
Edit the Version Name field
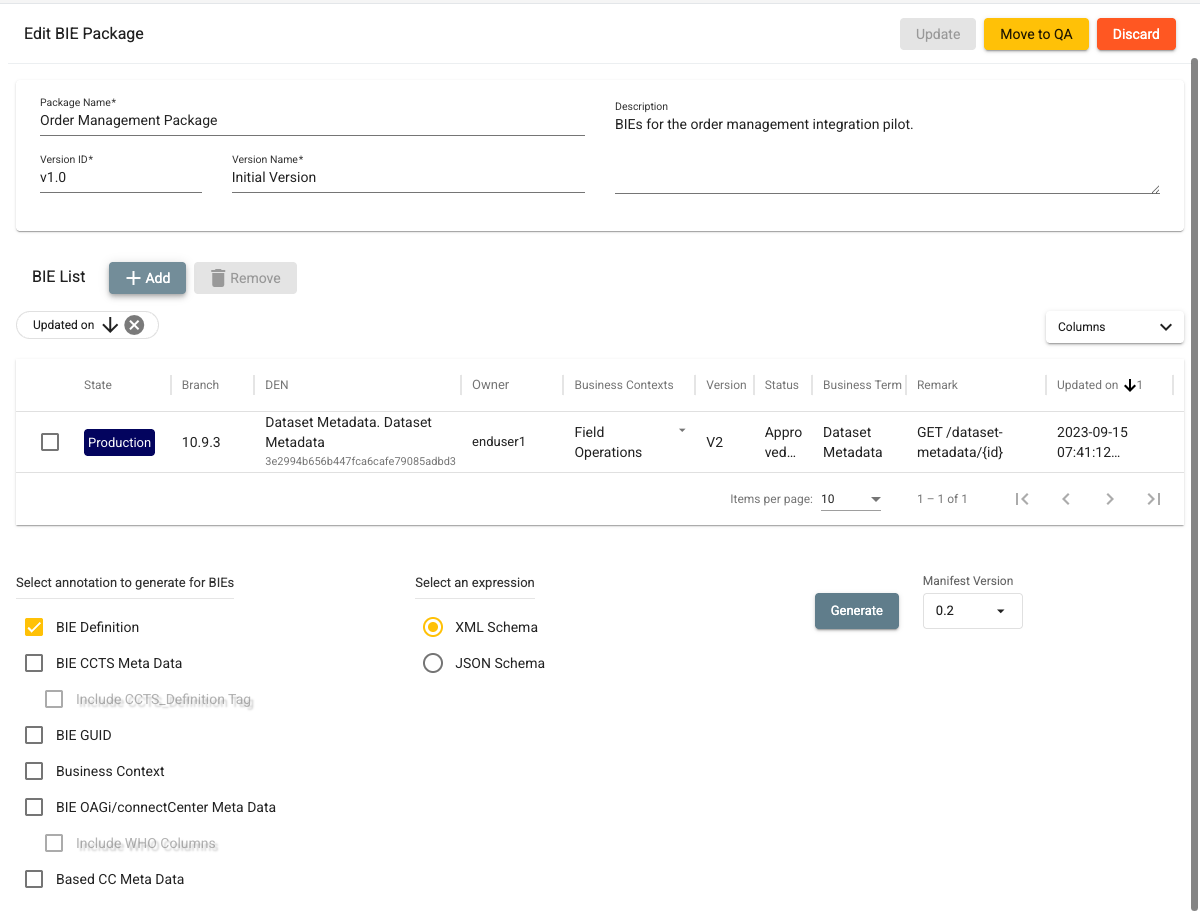[x=408, y=178]
